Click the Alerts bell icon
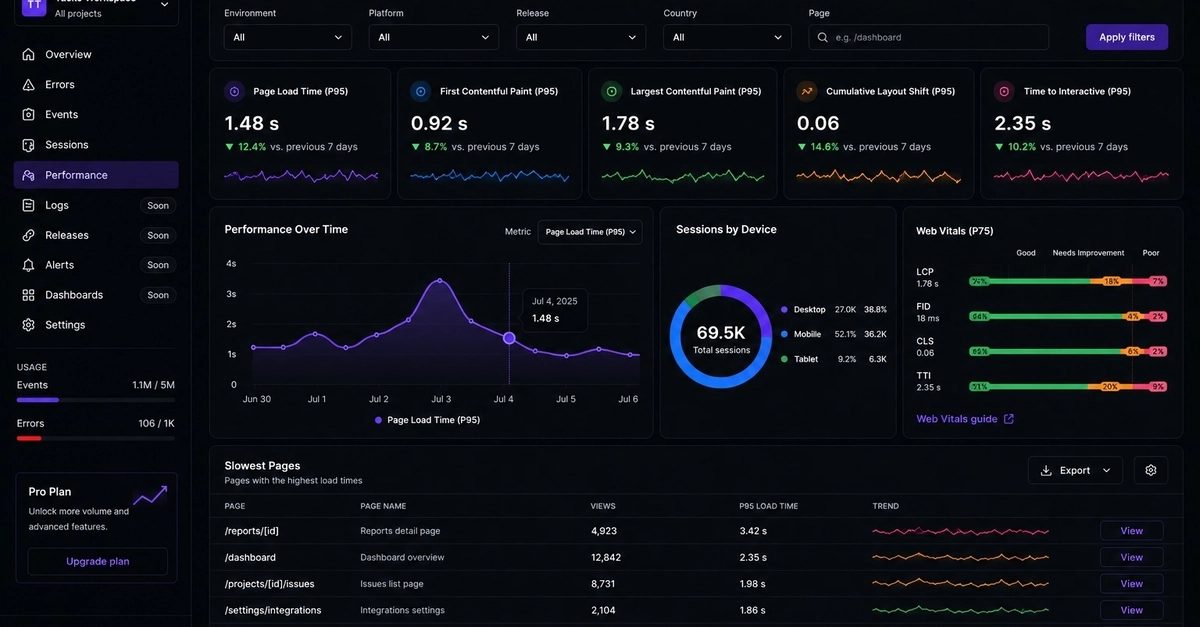The image size is (1200, 627). coord(28,265)
